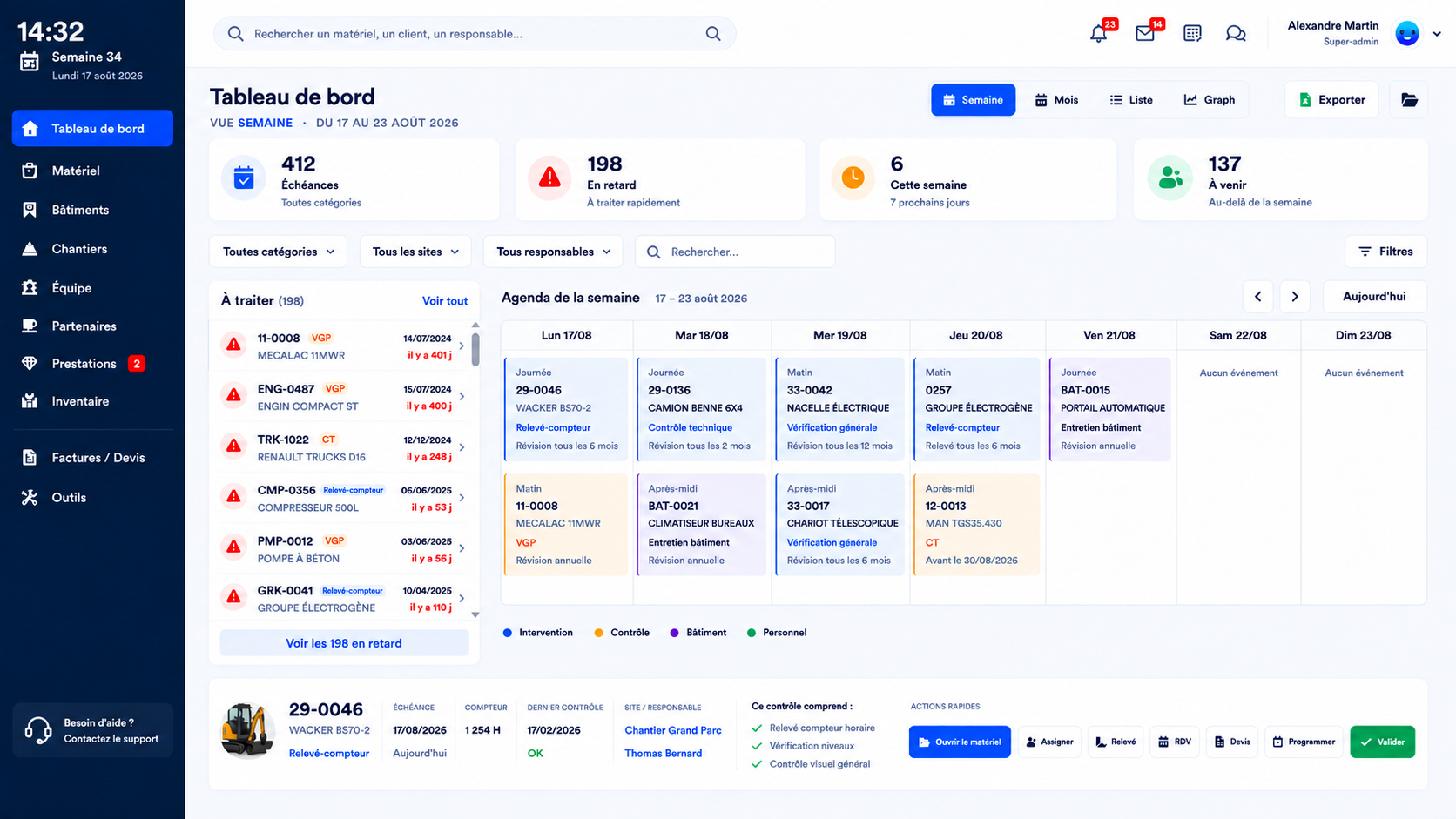Screen dimensions: 1456x819
Task: Click the Outils tools icon
Action: (x=30, y=498)
